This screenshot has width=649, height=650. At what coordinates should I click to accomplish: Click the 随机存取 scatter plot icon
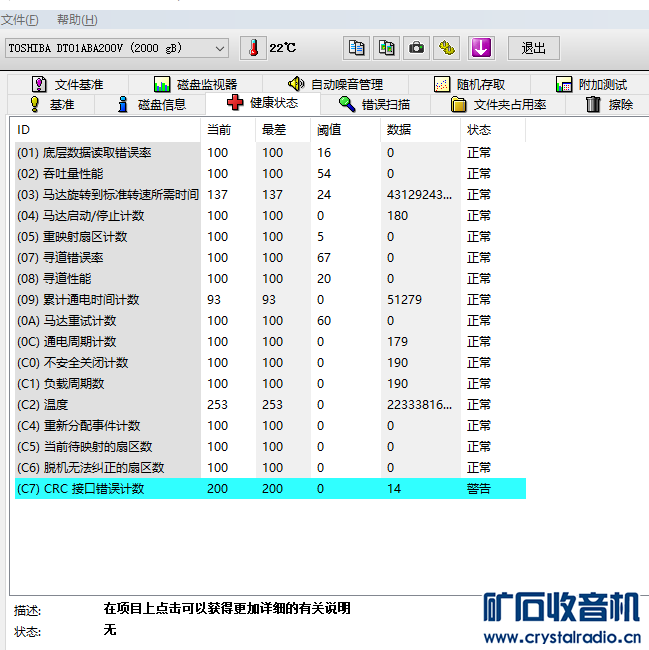(x=442, y=85)
